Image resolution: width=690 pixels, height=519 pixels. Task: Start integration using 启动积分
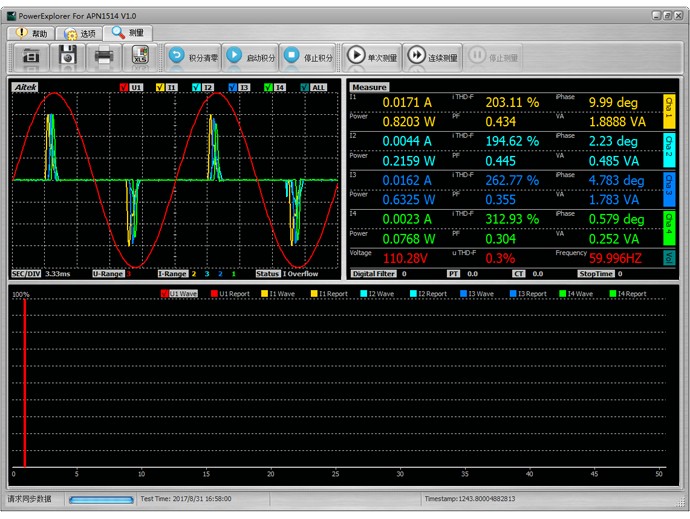pyautogui.click(x=250, y=57)
